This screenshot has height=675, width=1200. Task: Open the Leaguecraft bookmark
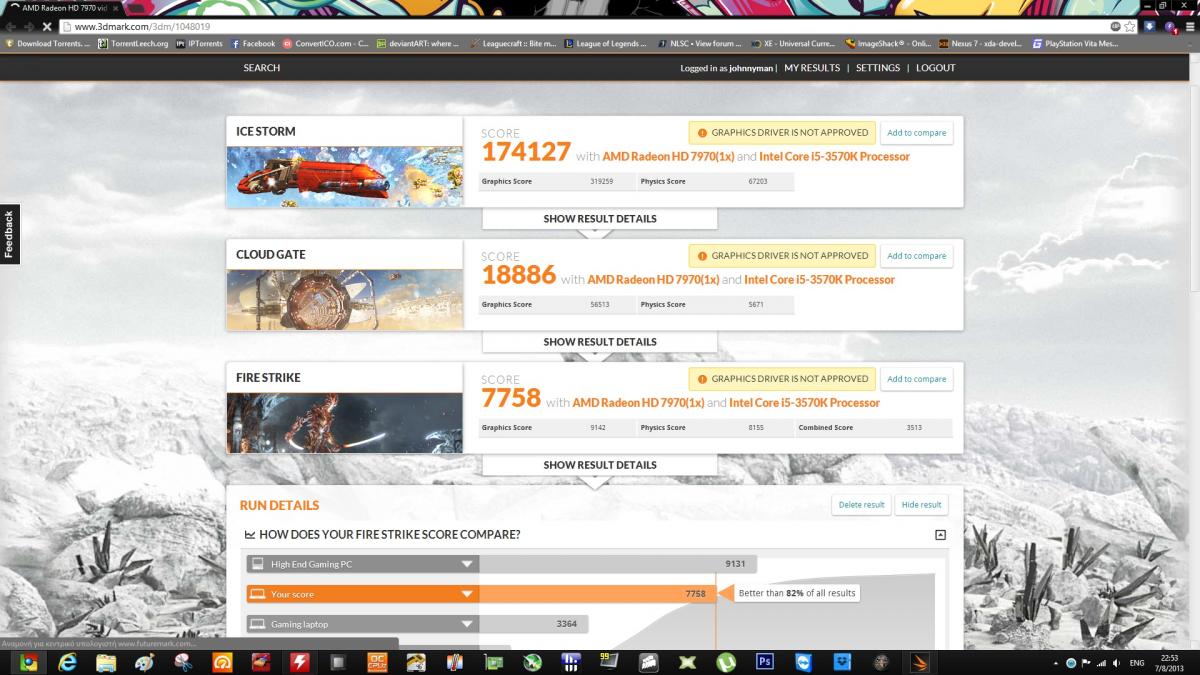tap(511, 44)
